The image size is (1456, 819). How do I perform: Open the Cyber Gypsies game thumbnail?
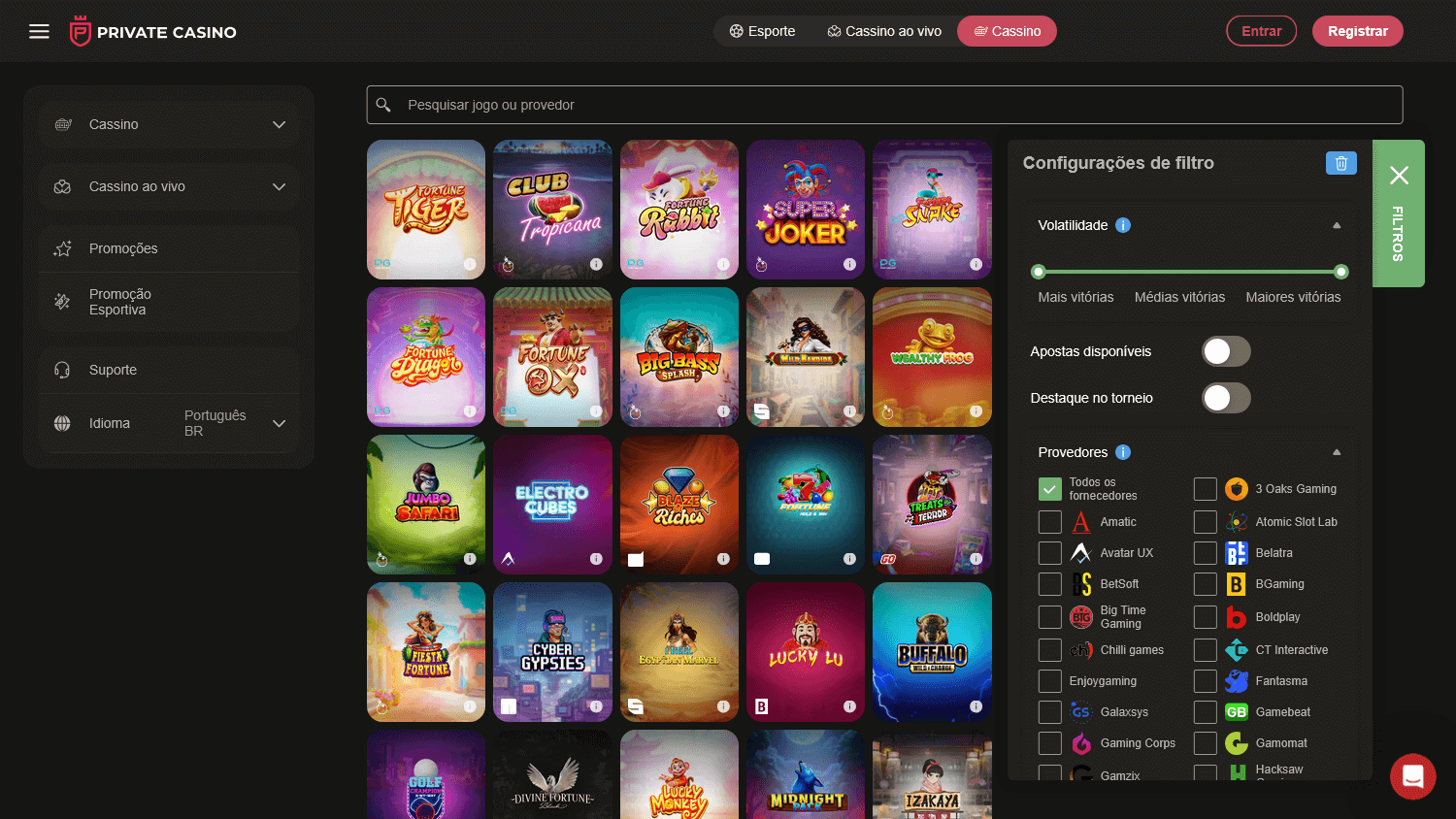[x=552, y=652]
